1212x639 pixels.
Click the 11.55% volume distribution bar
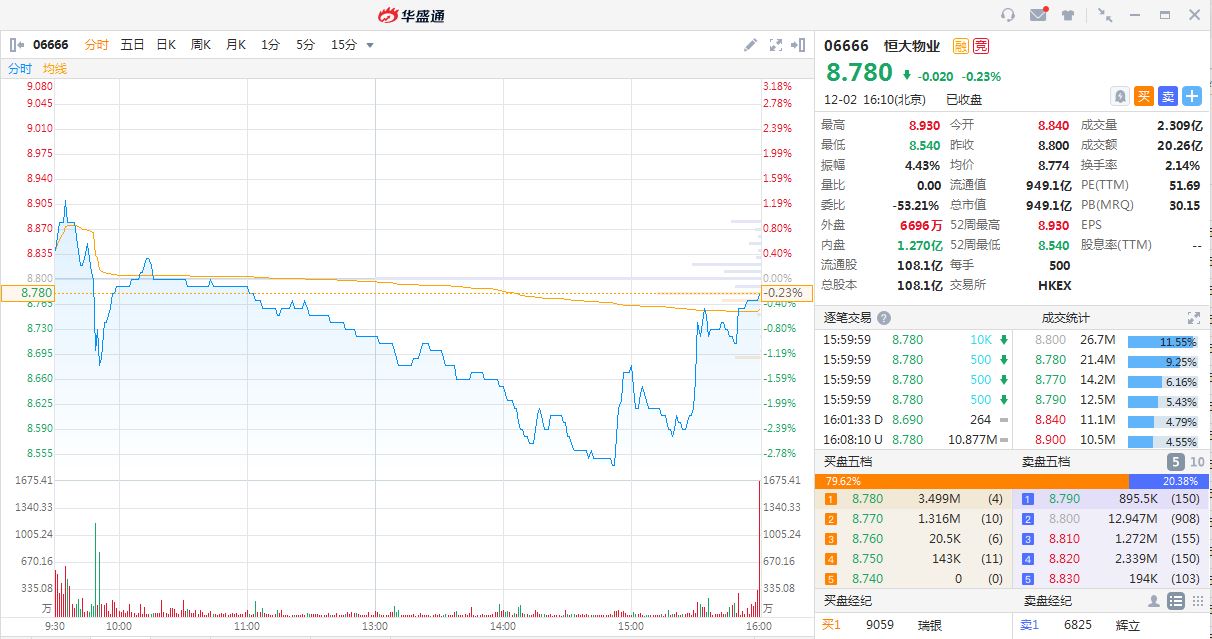point(1162,341)
